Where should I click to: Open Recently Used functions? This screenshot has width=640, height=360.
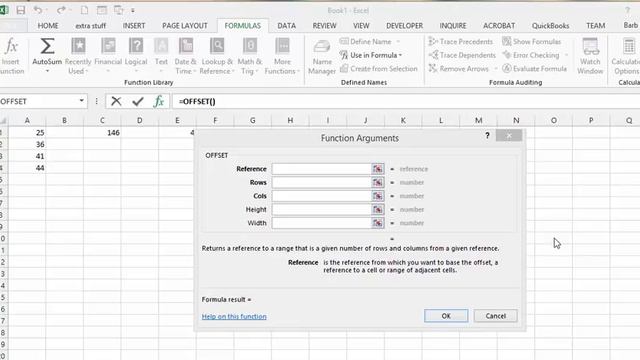click(x=78, y=56)
